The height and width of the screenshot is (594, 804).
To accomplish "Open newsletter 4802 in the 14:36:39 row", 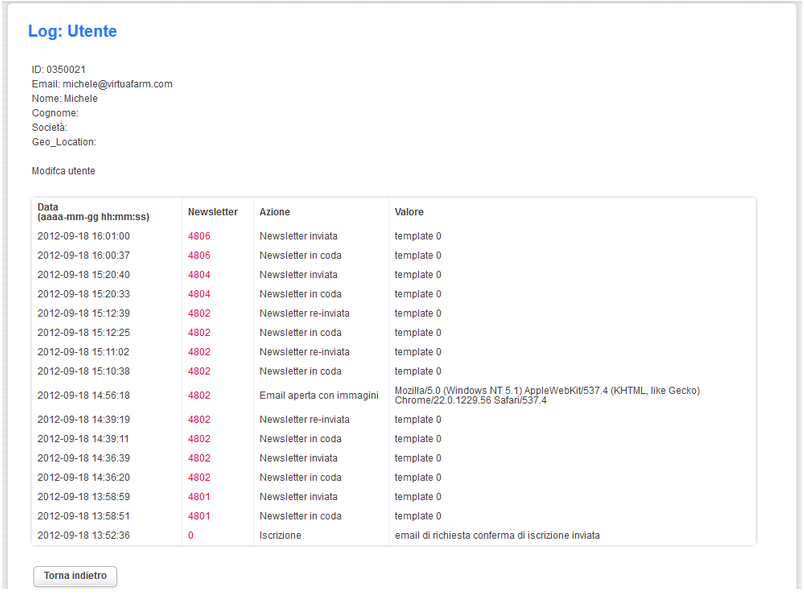I will [x=199, y=458].
